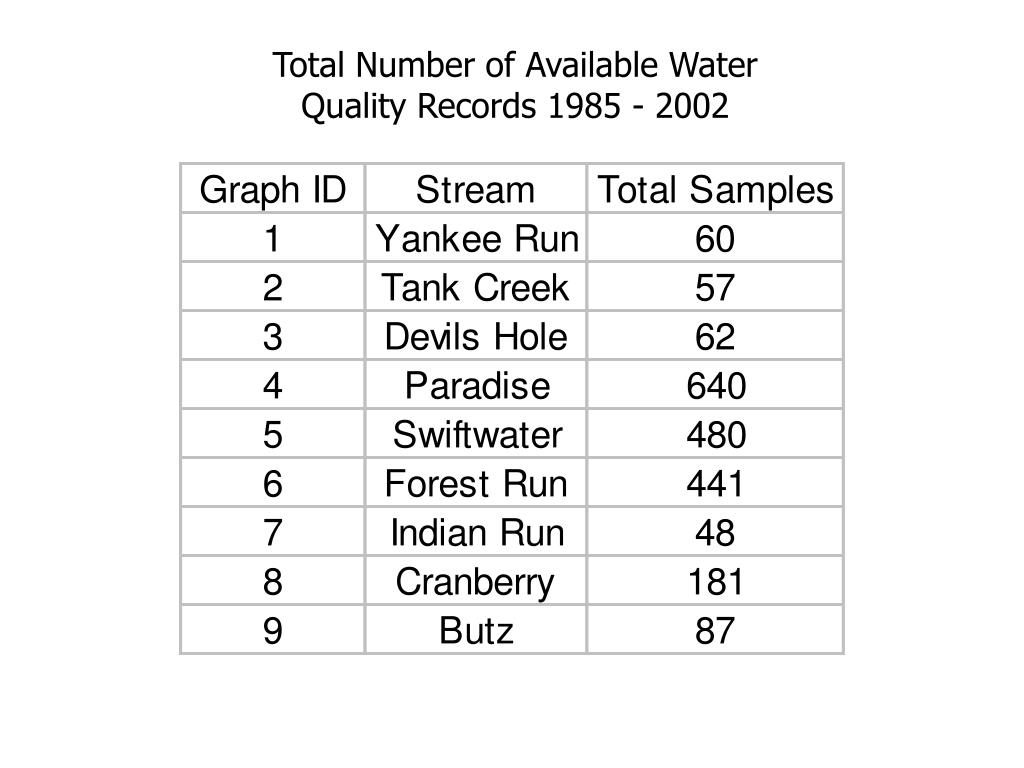Viewport: 1024px width, 768px height.
Task: Click the Swiftwater stream cell
Action: tap(477, 434)
